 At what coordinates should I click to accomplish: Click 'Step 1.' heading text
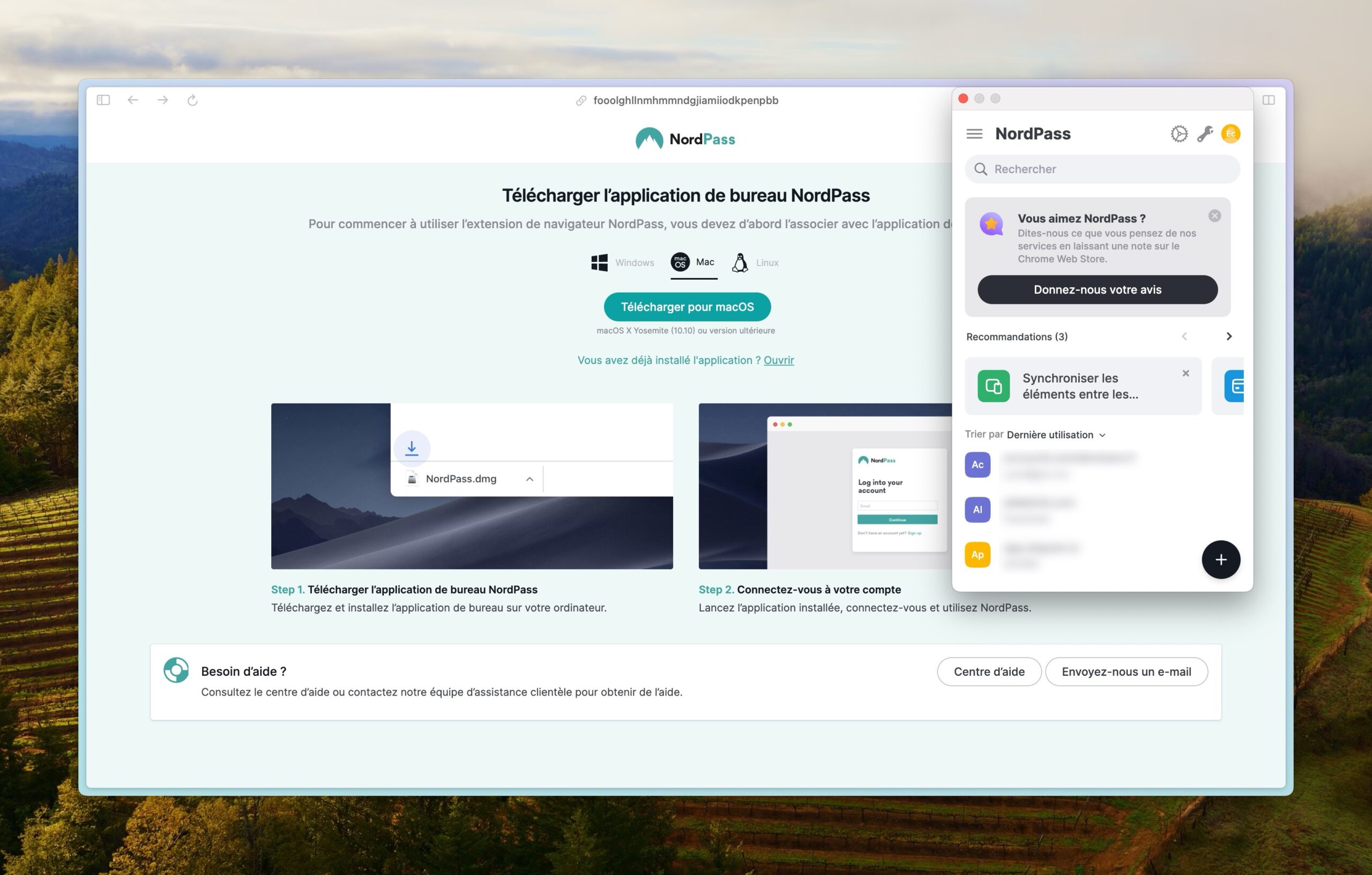[x=288, y=589]
